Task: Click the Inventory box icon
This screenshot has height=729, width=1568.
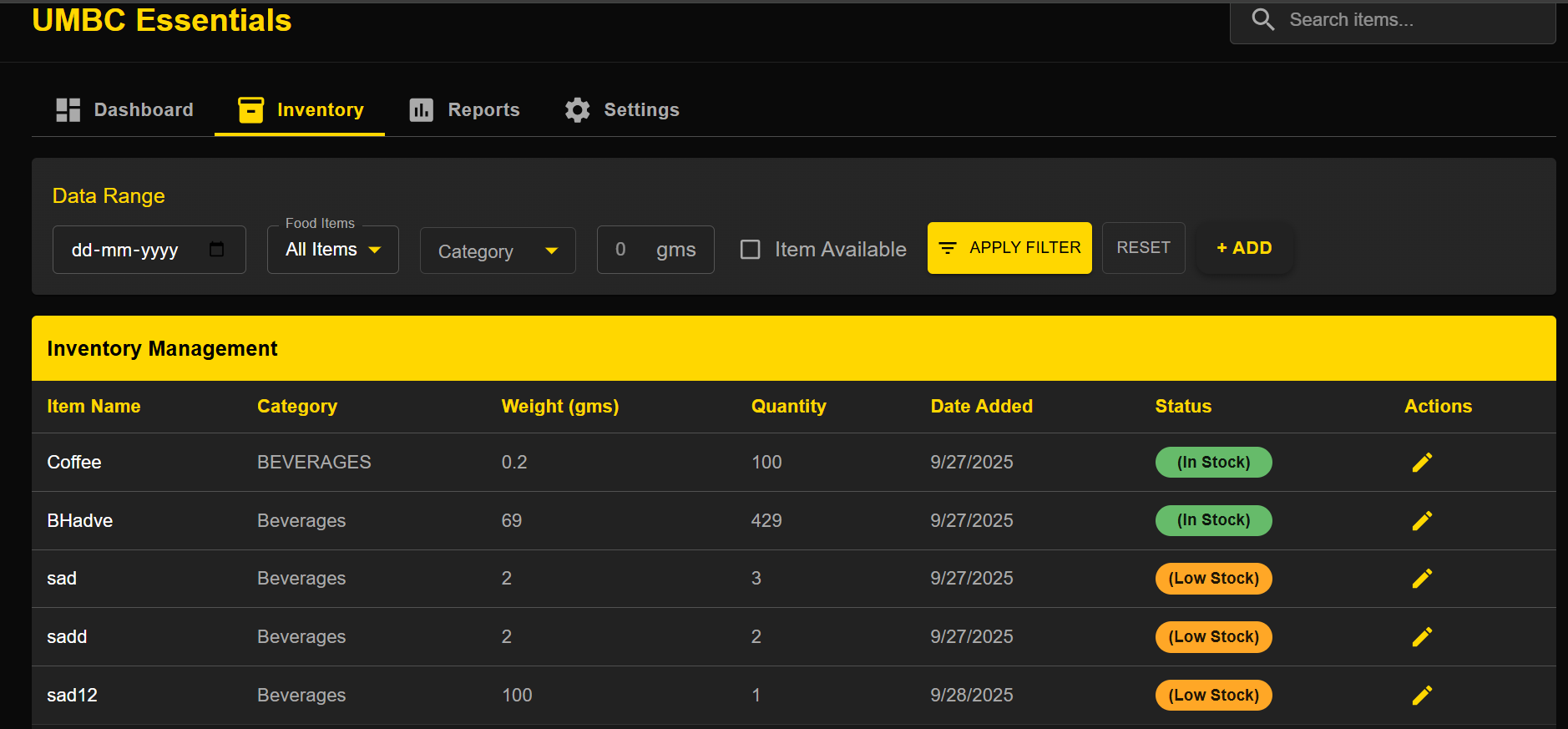Action: pyautogui.click(x=250, y=110)
